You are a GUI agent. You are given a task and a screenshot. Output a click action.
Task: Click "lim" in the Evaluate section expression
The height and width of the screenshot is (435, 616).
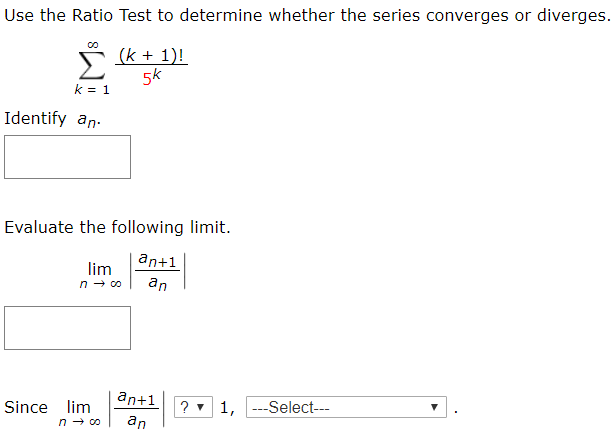(99, 270)
